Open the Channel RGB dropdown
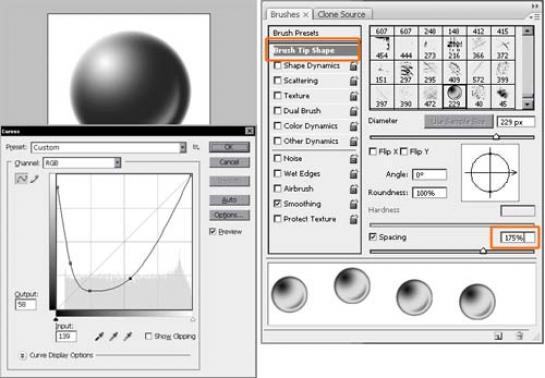 tap(82, 163)
